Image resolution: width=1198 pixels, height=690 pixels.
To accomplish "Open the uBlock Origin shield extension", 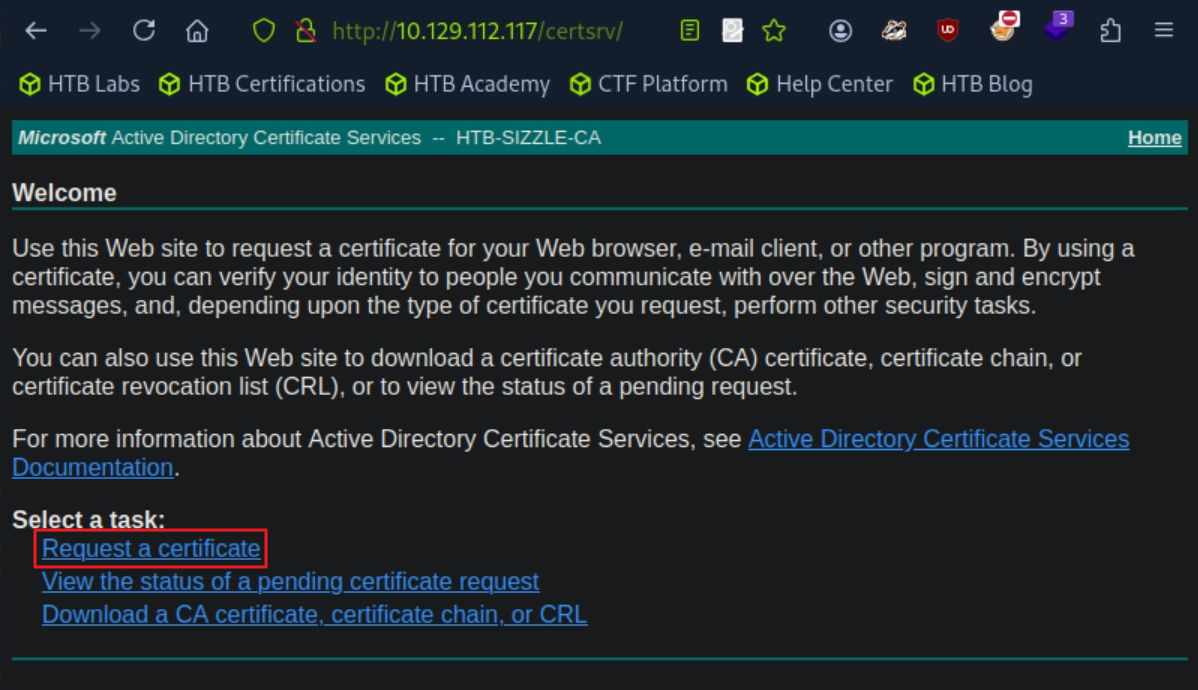I will (947, 31).
